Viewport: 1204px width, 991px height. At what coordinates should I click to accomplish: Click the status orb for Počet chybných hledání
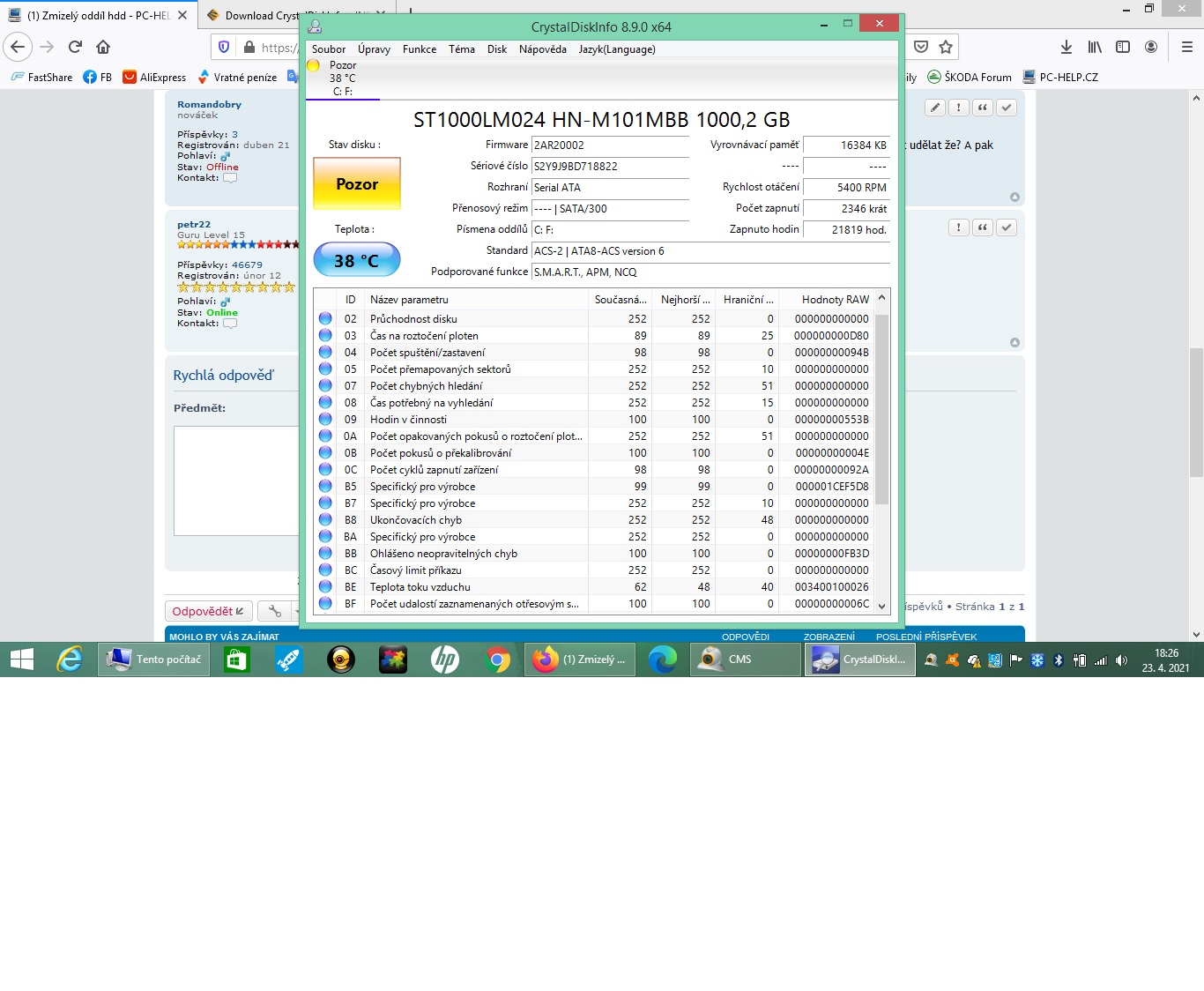325,386
